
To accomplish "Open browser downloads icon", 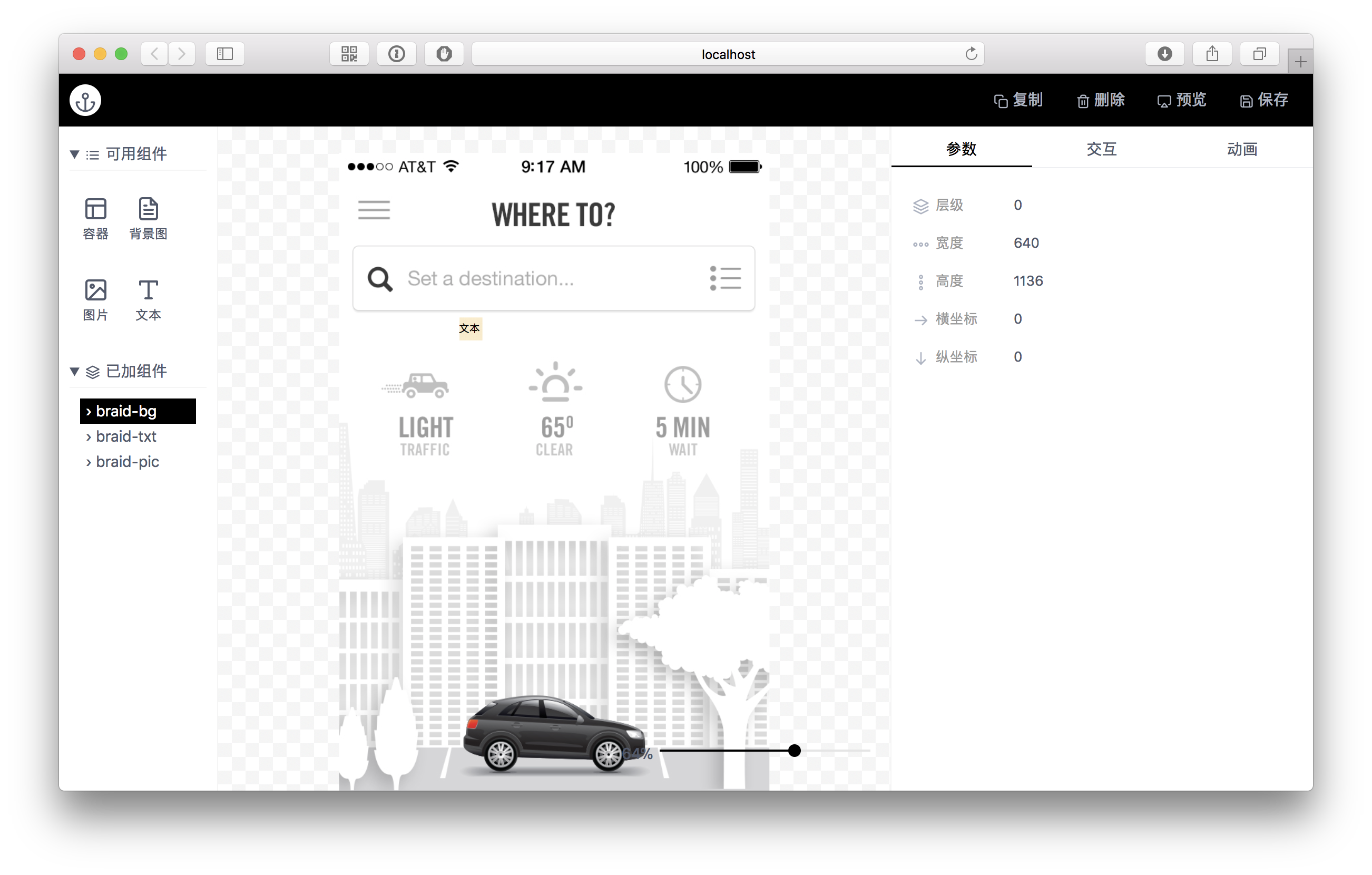I will coord(1164,54).
